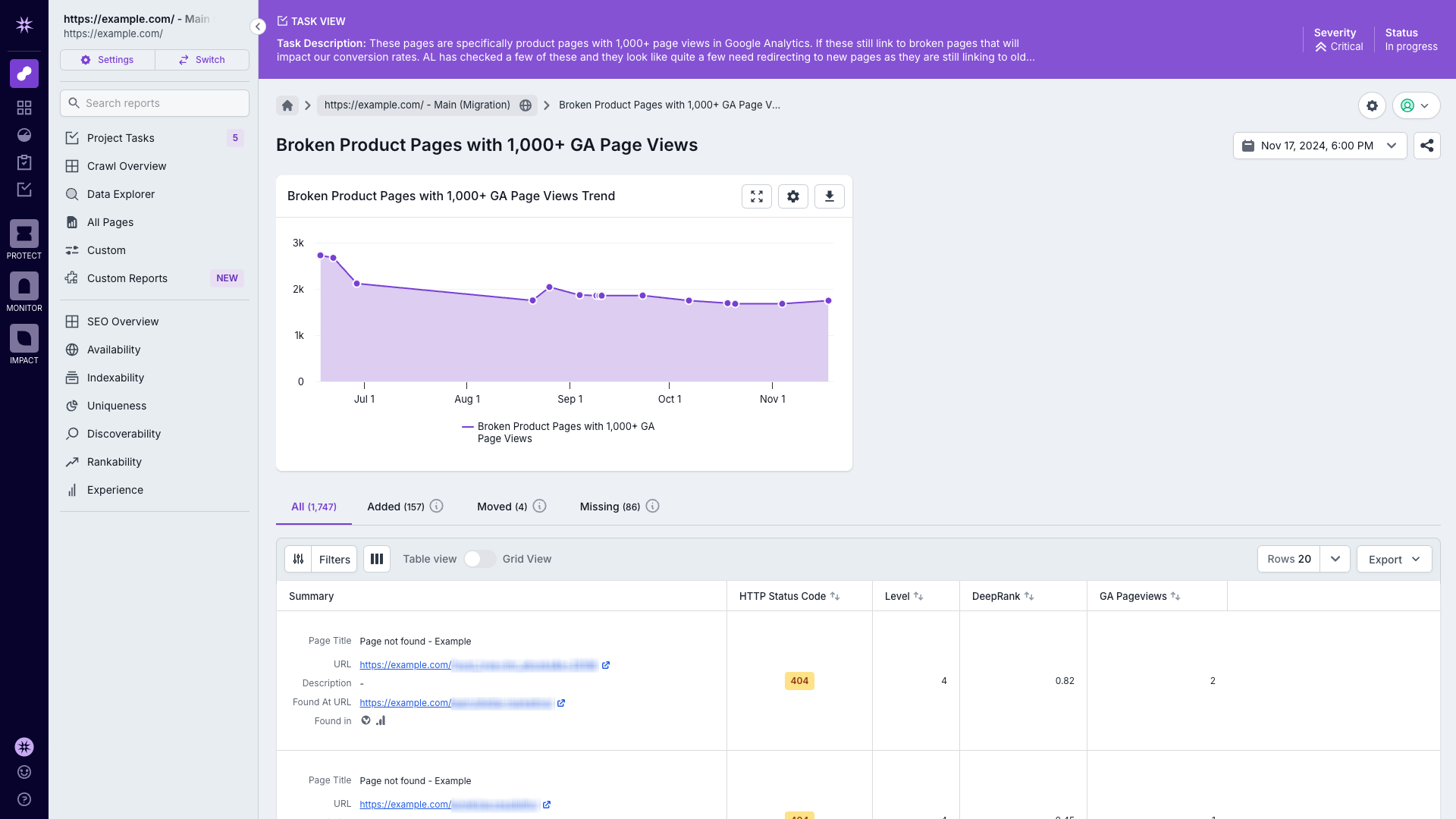Collapse the sidebar with the arrow button
The image size is (1456, 819).
pos(258,27)
